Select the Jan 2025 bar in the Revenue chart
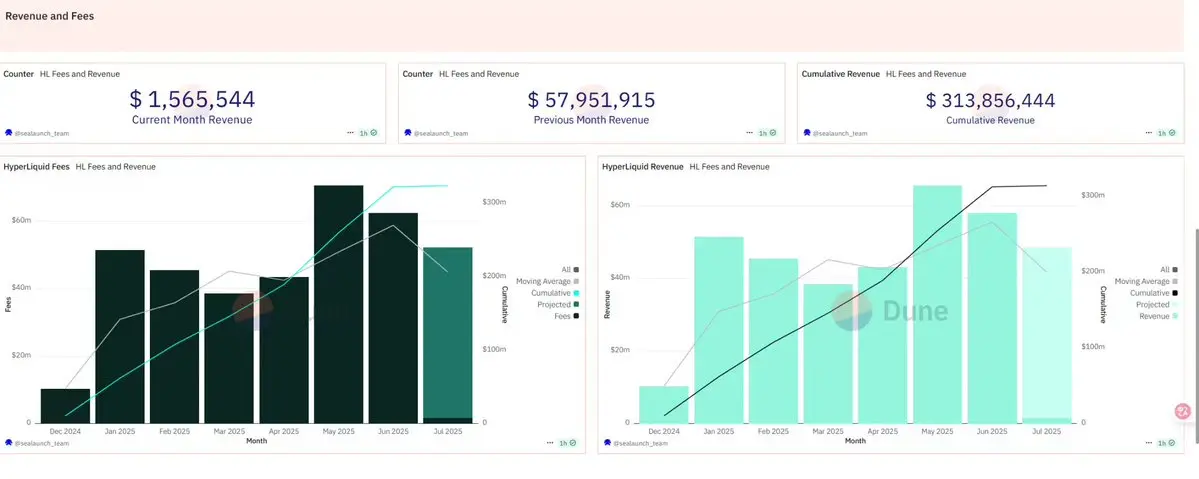Viewport: 1199px width, 479px height. 719,330
